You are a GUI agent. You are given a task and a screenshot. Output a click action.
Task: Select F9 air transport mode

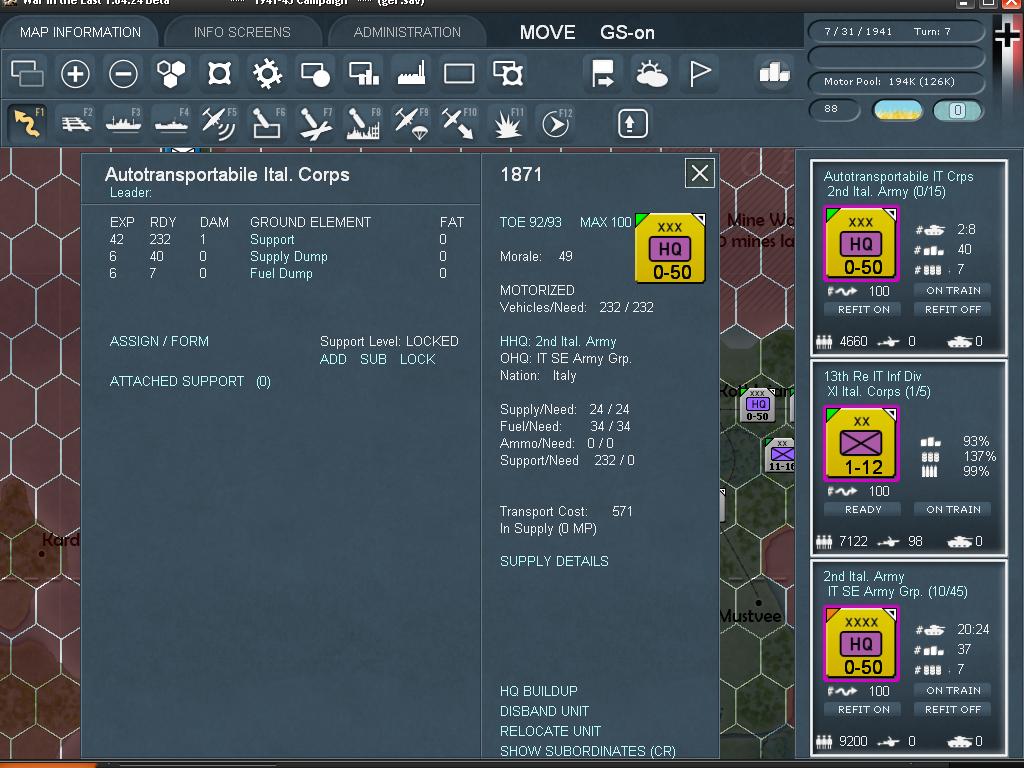[411, 123]
